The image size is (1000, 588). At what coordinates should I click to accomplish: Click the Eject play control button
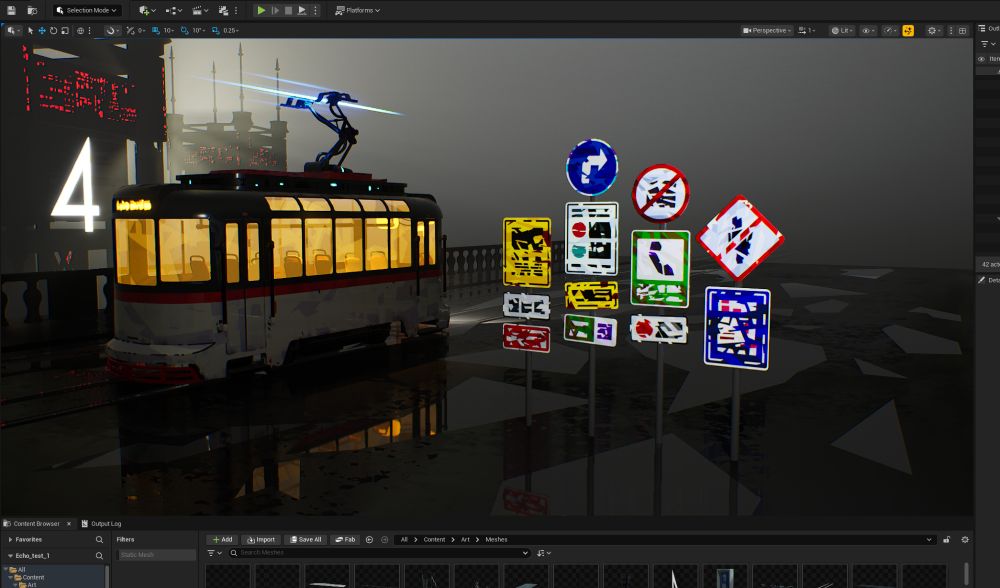click(302, 10)
